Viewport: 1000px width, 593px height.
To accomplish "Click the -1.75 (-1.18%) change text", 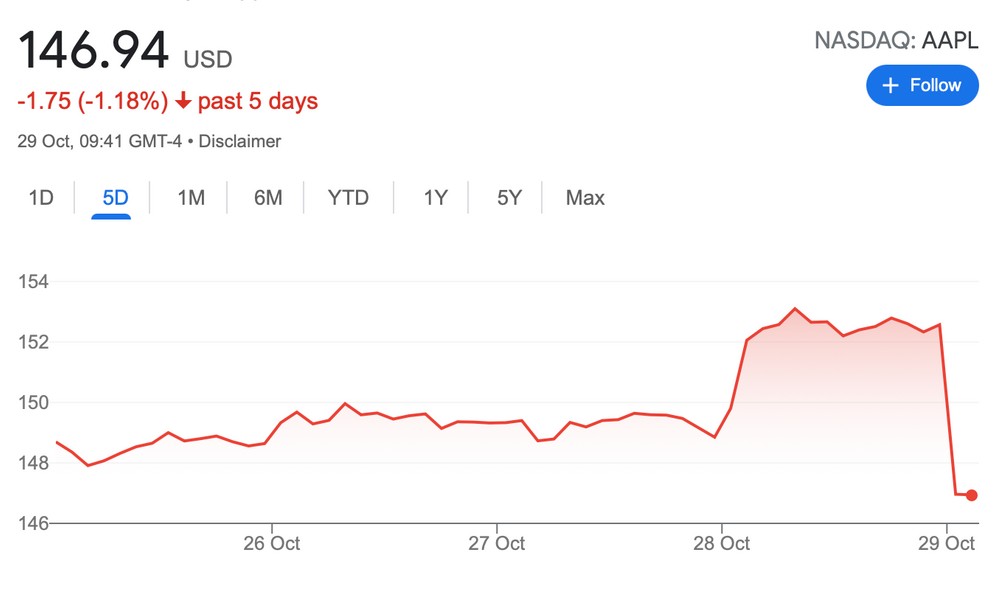I will pyautogui.click(x=92, y=101).
